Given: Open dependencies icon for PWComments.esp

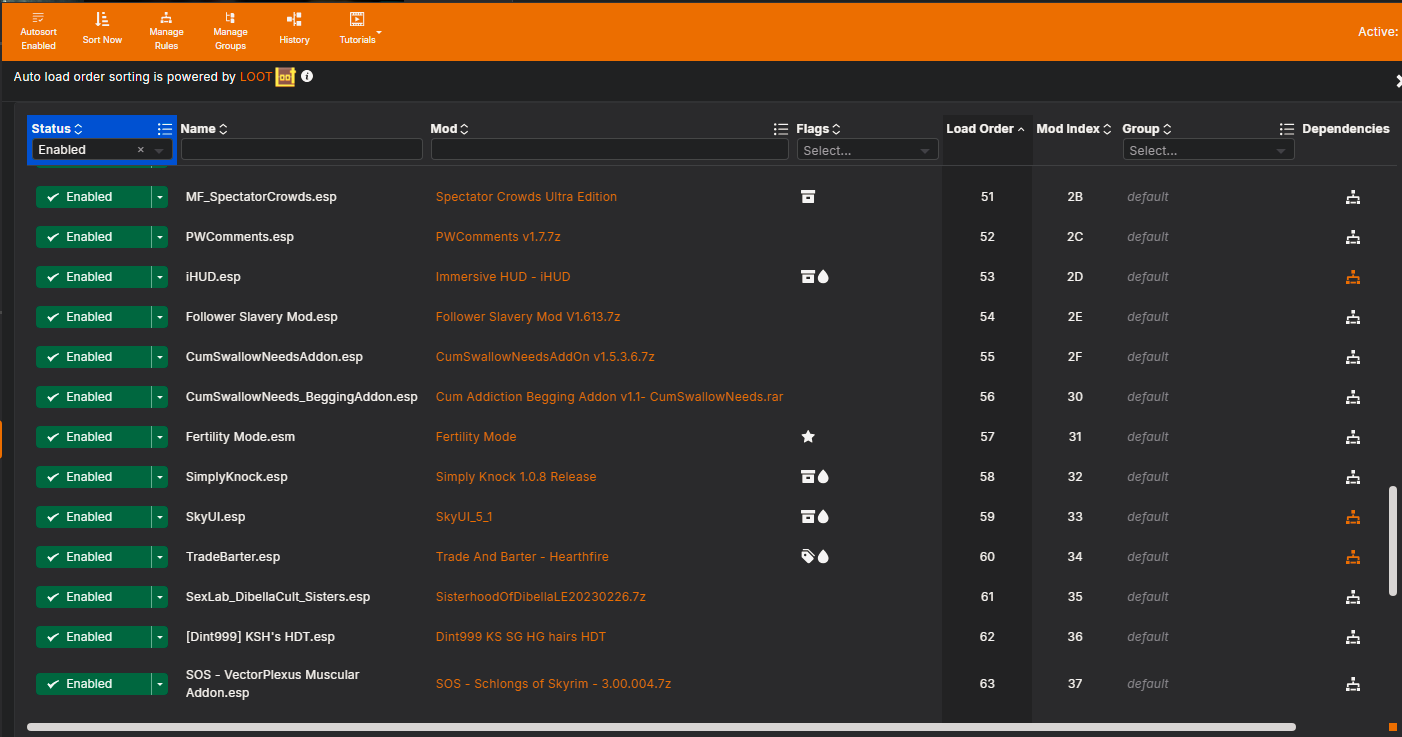Looking at the screenshot, I should [1353, 237].
